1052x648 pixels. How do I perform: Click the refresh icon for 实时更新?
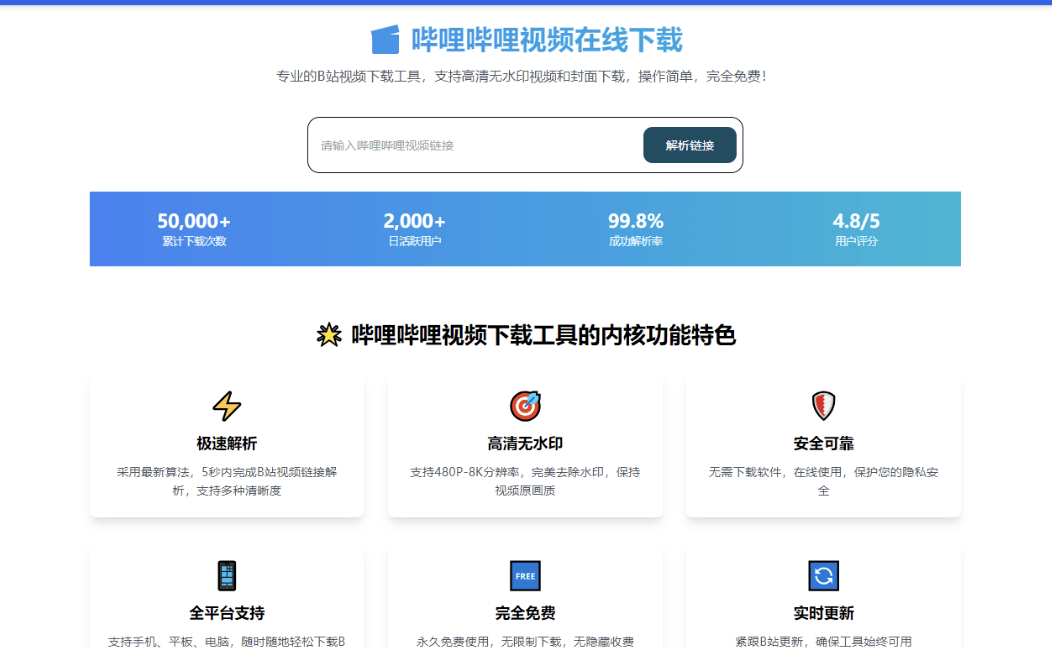[823, 576]
